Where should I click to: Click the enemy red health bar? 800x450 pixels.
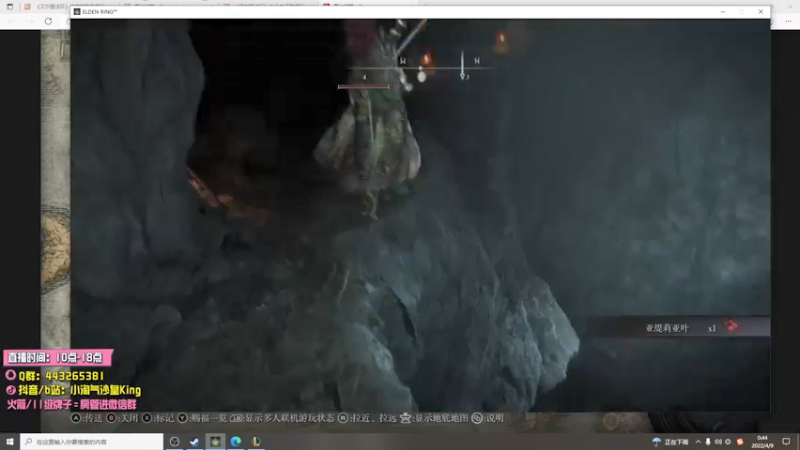point(363,87)
